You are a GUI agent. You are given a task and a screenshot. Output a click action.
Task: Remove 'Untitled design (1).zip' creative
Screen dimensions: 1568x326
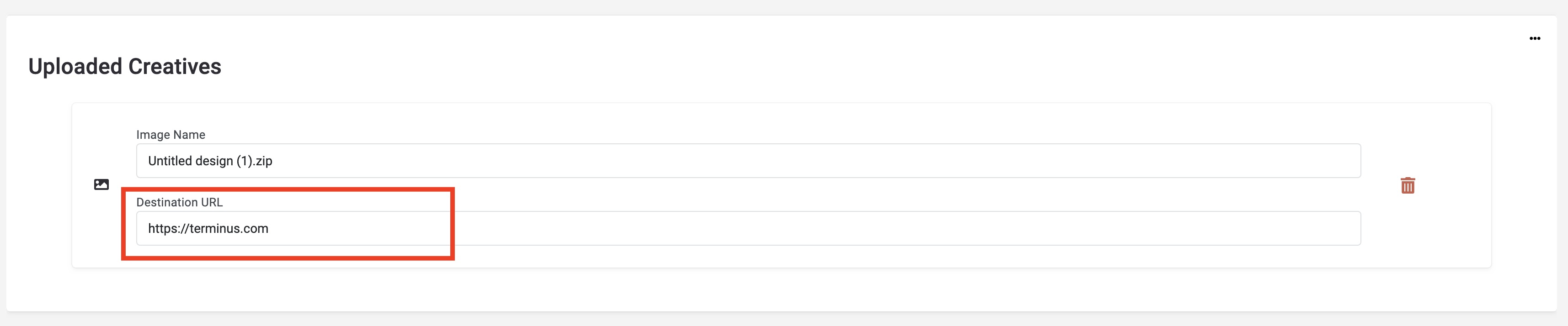pos(1407,185)
